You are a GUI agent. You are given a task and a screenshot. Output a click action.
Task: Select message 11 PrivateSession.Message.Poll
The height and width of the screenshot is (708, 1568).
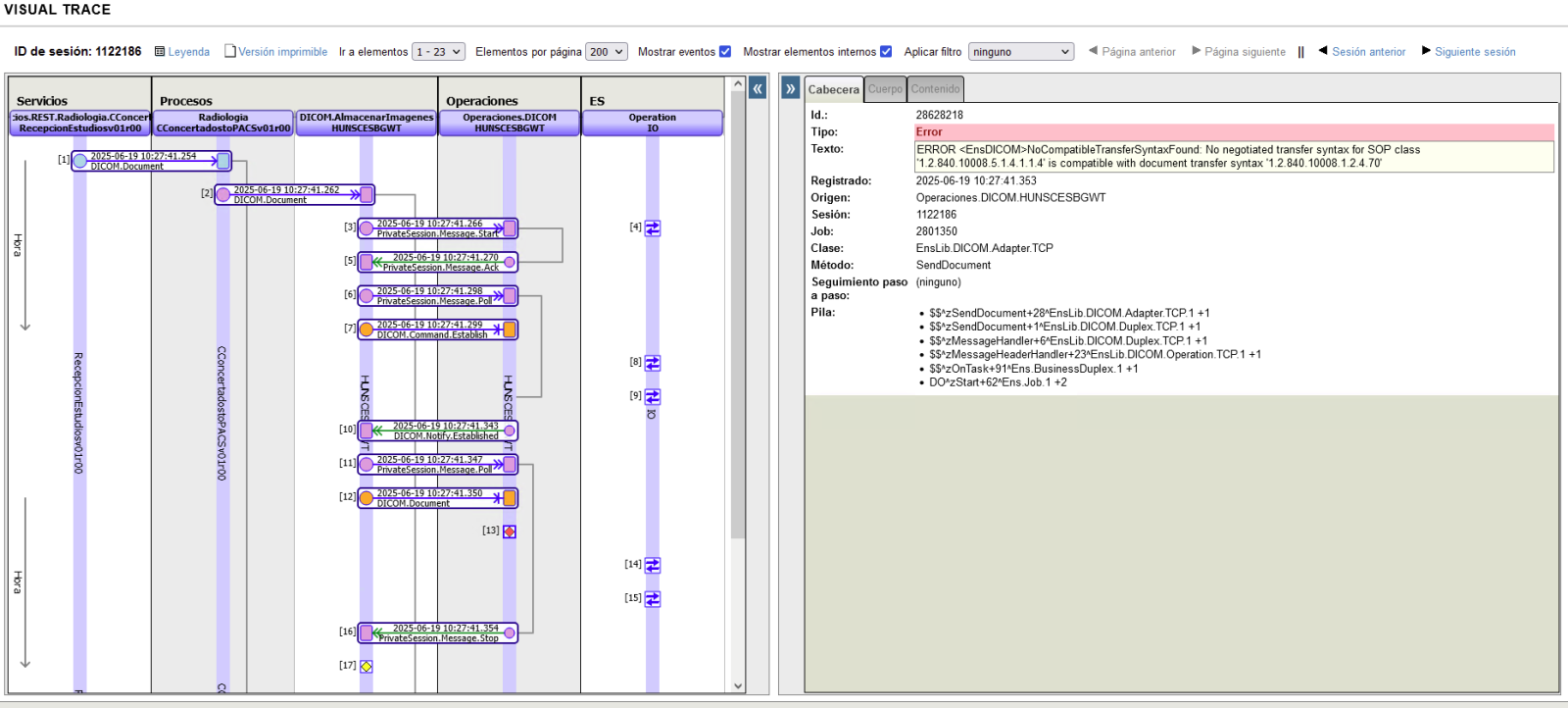pos(438,464)
